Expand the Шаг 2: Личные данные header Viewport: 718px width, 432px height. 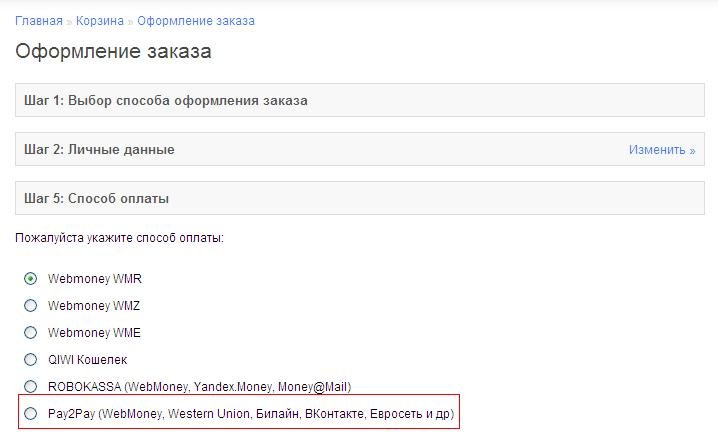tap(100, 150)
